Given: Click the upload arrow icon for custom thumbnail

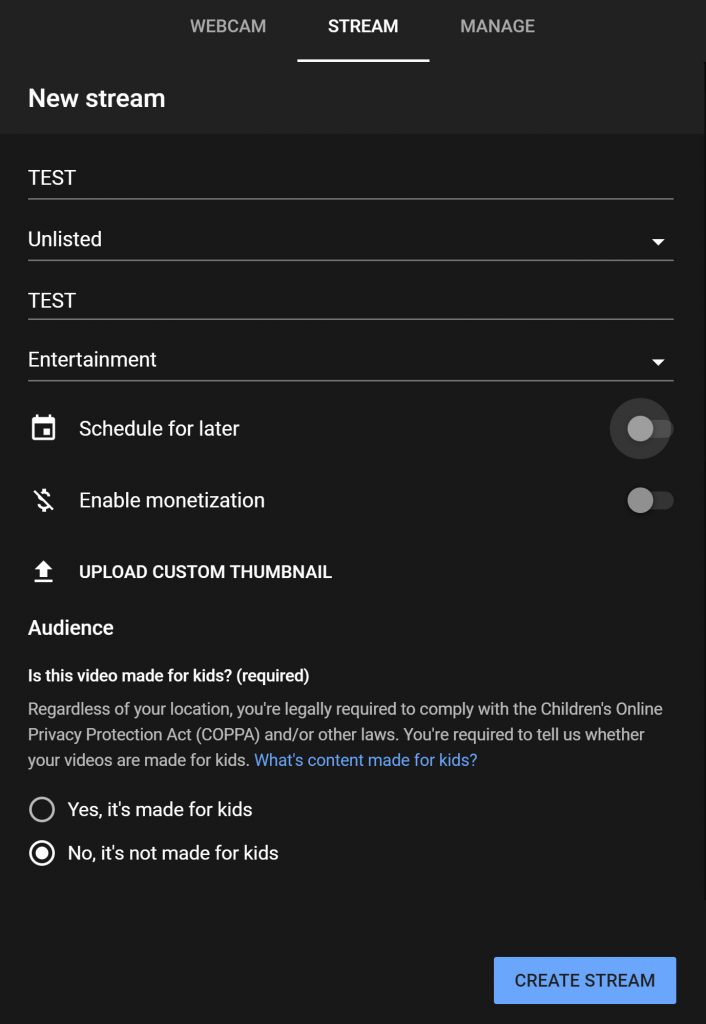Looking at the screenshot, I should click(x=42, y=571).
